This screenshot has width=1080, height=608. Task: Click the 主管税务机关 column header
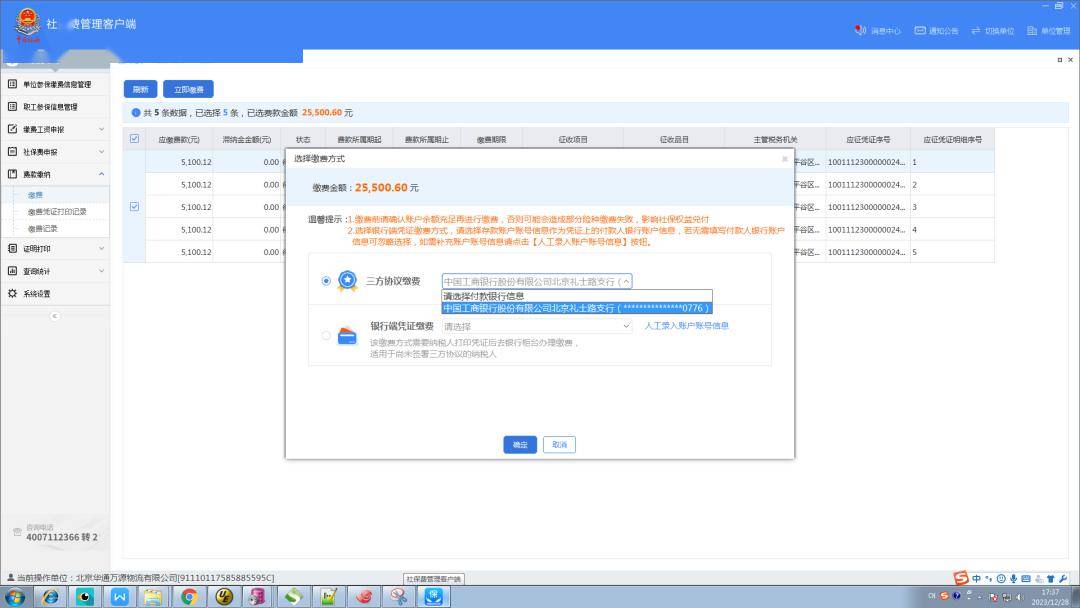tap(775, 139)
